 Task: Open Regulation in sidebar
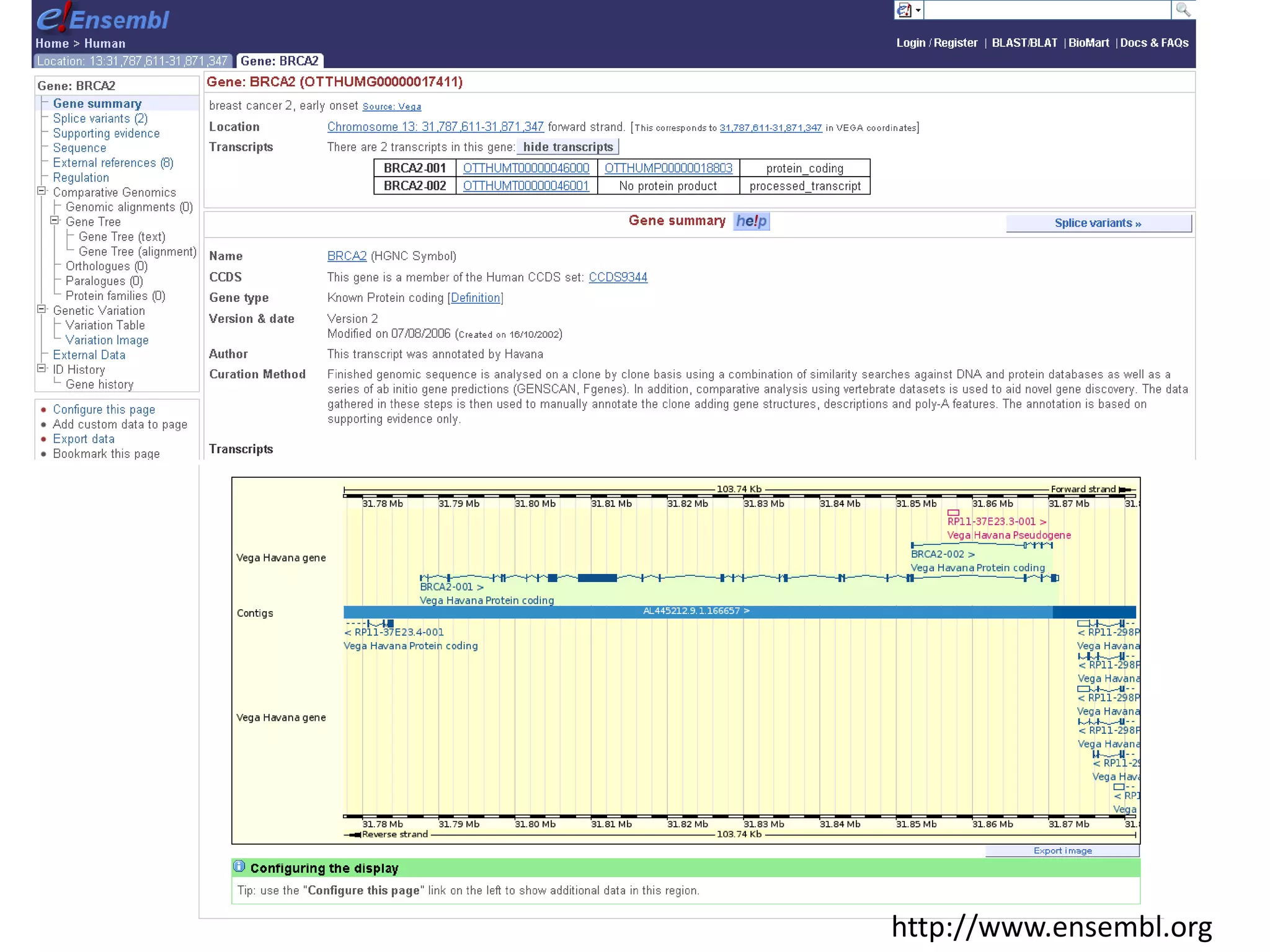(x=81, y=178)
